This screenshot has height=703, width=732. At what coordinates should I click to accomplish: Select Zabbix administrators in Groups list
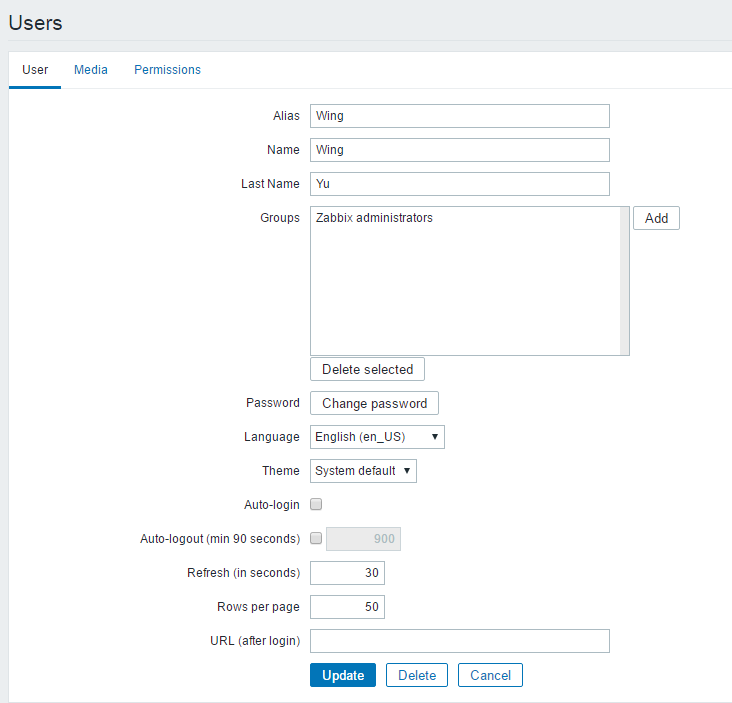click(x=374, y=218)
